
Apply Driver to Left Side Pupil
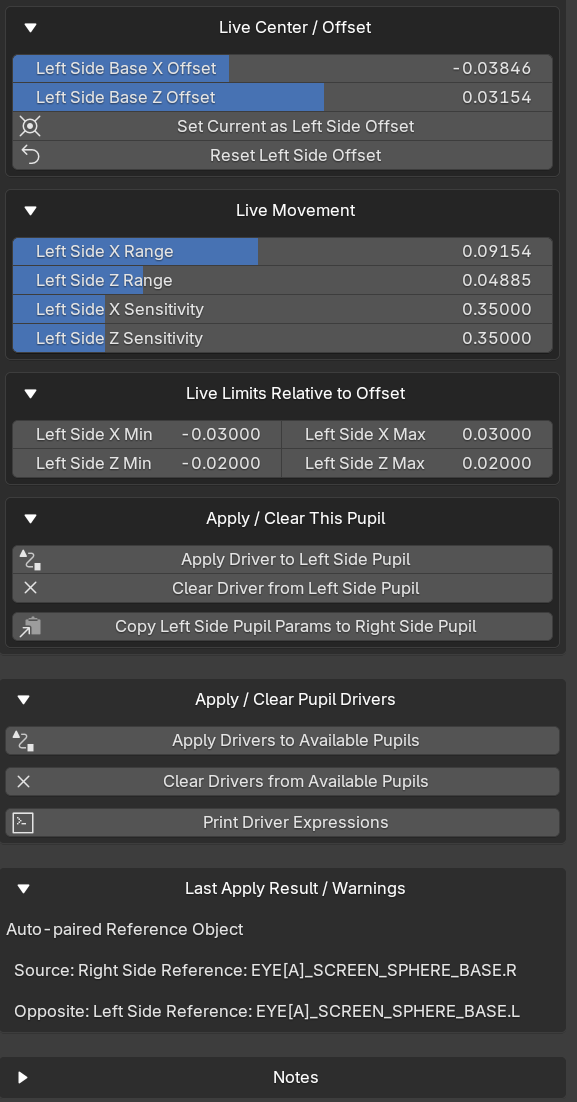pos(283,559)
